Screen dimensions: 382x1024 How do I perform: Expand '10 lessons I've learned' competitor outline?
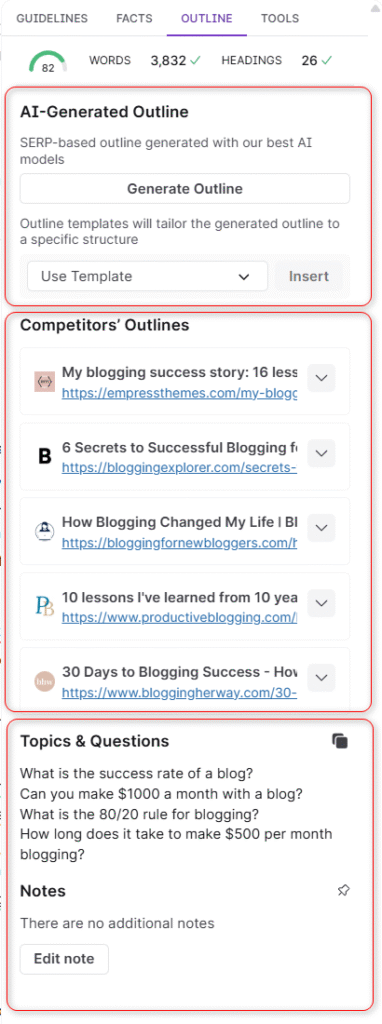click(x=321, y=603)
